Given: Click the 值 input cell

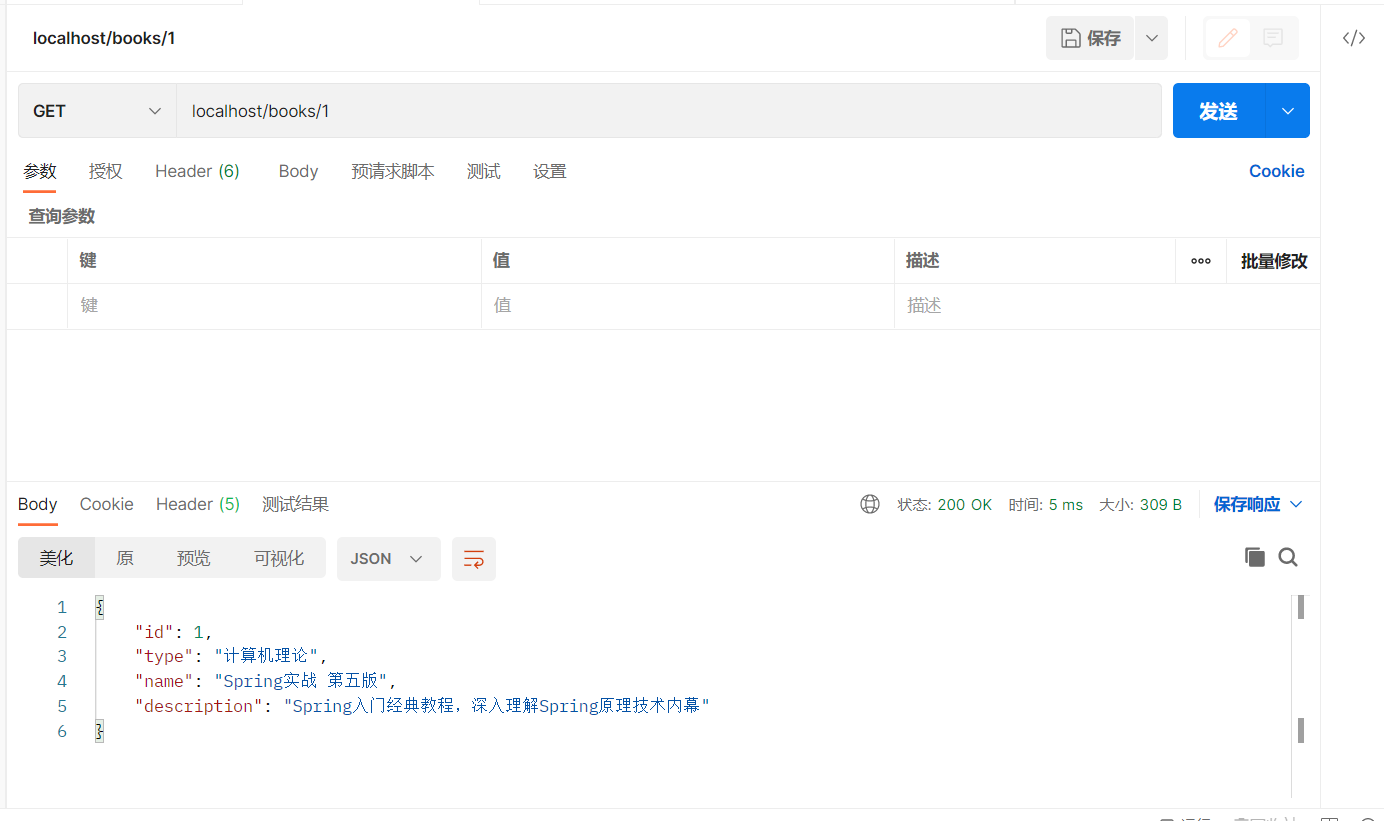Looking at the screenshot, I should click(688, 306).
